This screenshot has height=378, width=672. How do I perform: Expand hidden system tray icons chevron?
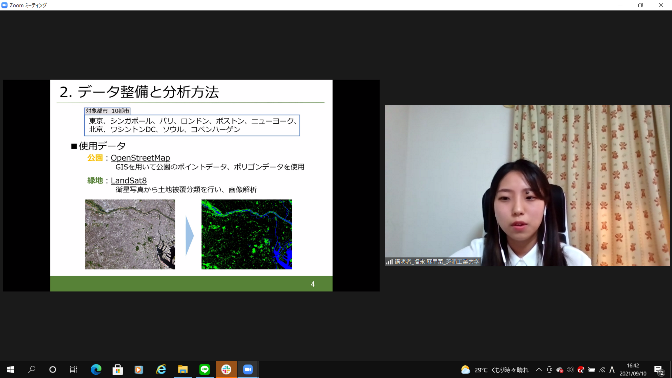pyautogui.click(x=539, y=369)
